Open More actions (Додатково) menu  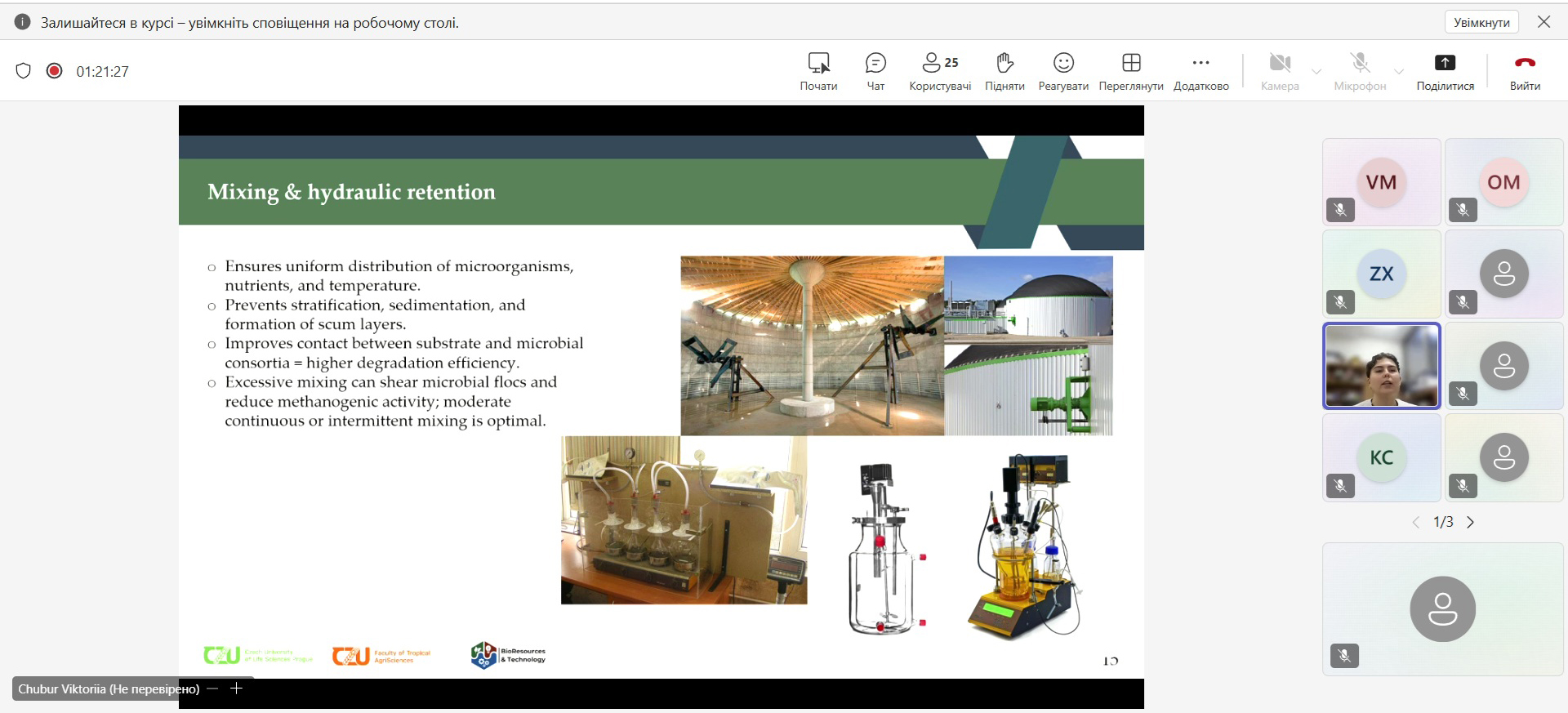pyautogui.click(x=1200, y=71)
